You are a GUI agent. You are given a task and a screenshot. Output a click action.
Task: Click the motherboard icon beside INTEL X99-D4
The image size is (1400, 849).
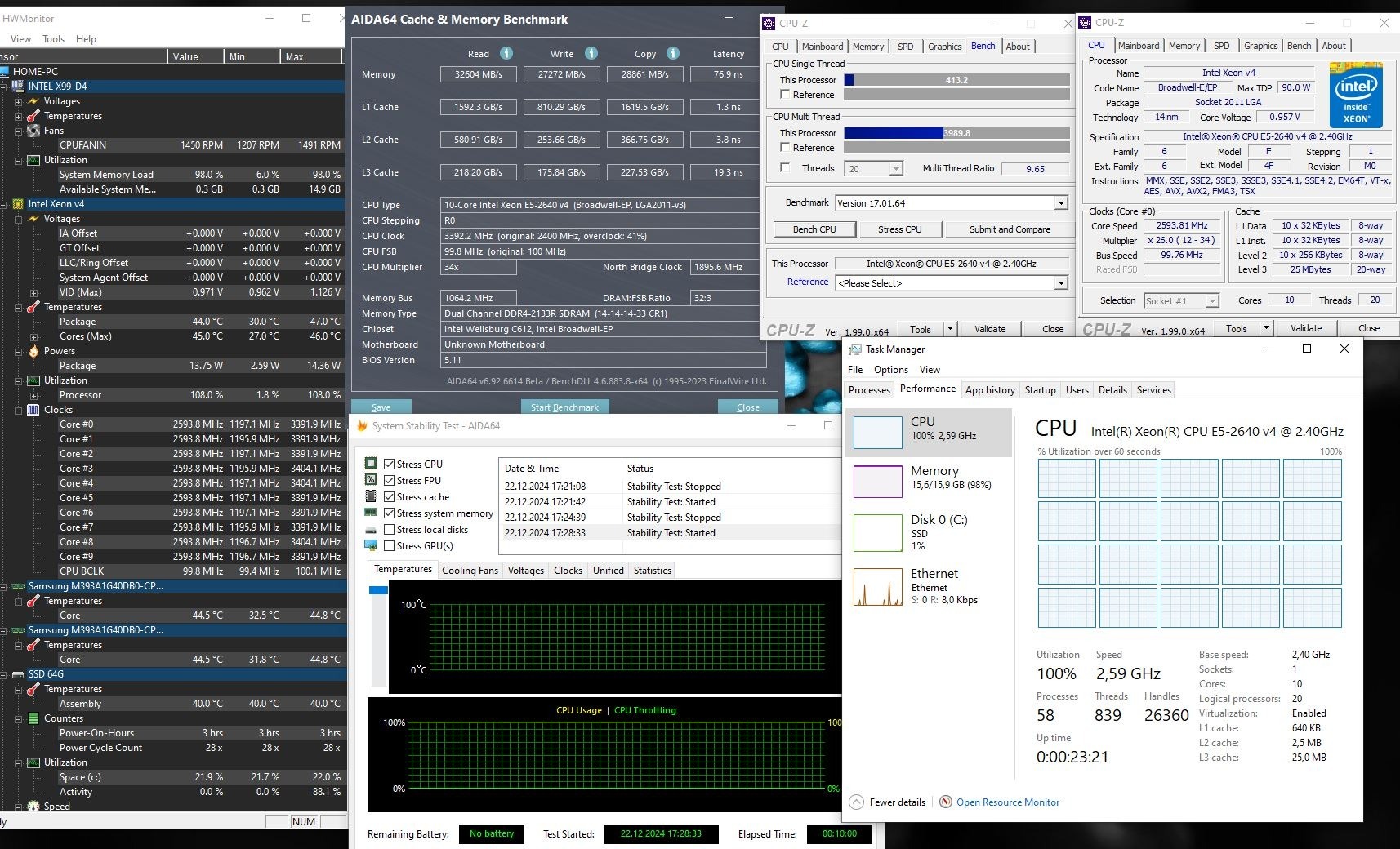(18, 86)
